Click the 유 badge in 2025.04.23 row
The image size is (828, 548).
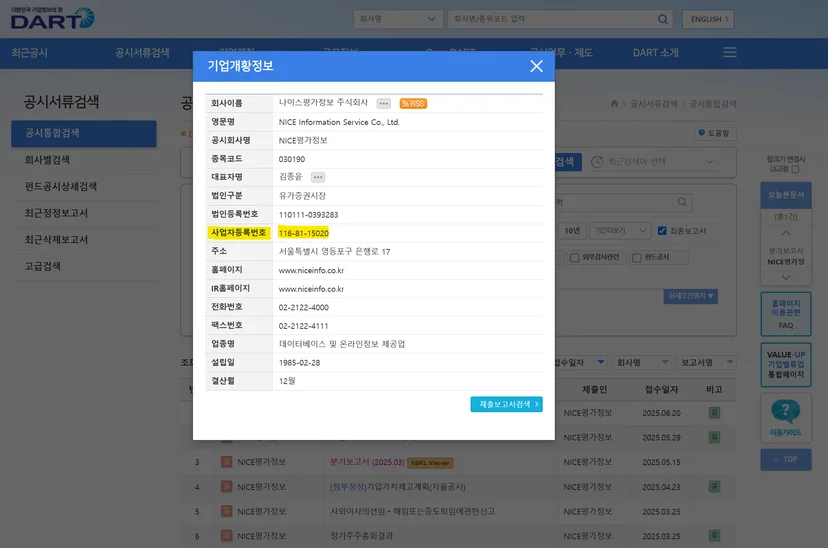[x=714, y=486]
